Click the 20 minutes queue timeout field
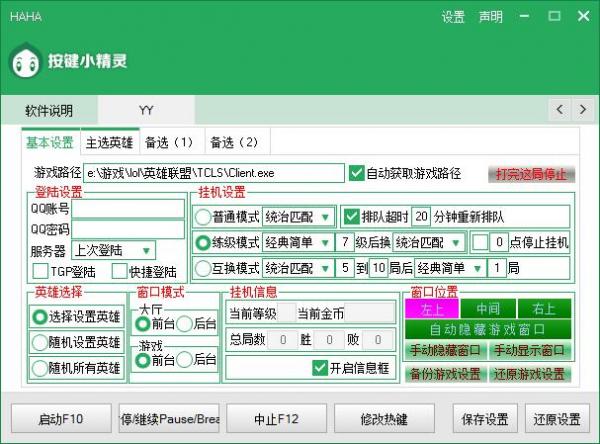 click(421, 217)
